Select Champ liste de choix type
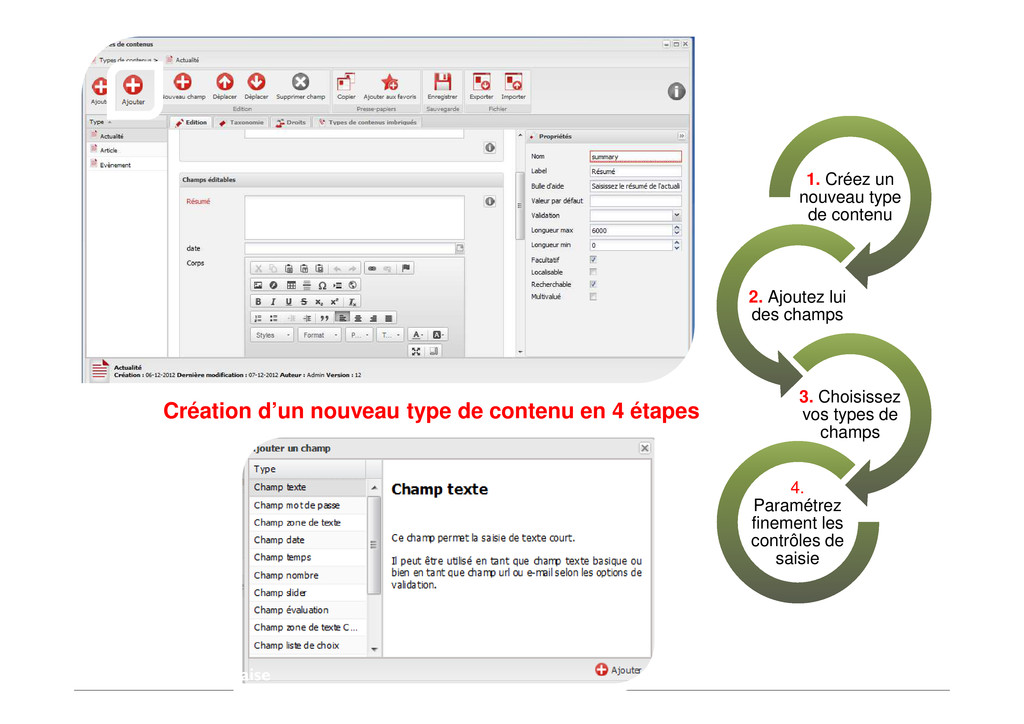Image resolution: width=1024 pixels, height=724 pixels. pyautogui.click(x=308, y=645)
